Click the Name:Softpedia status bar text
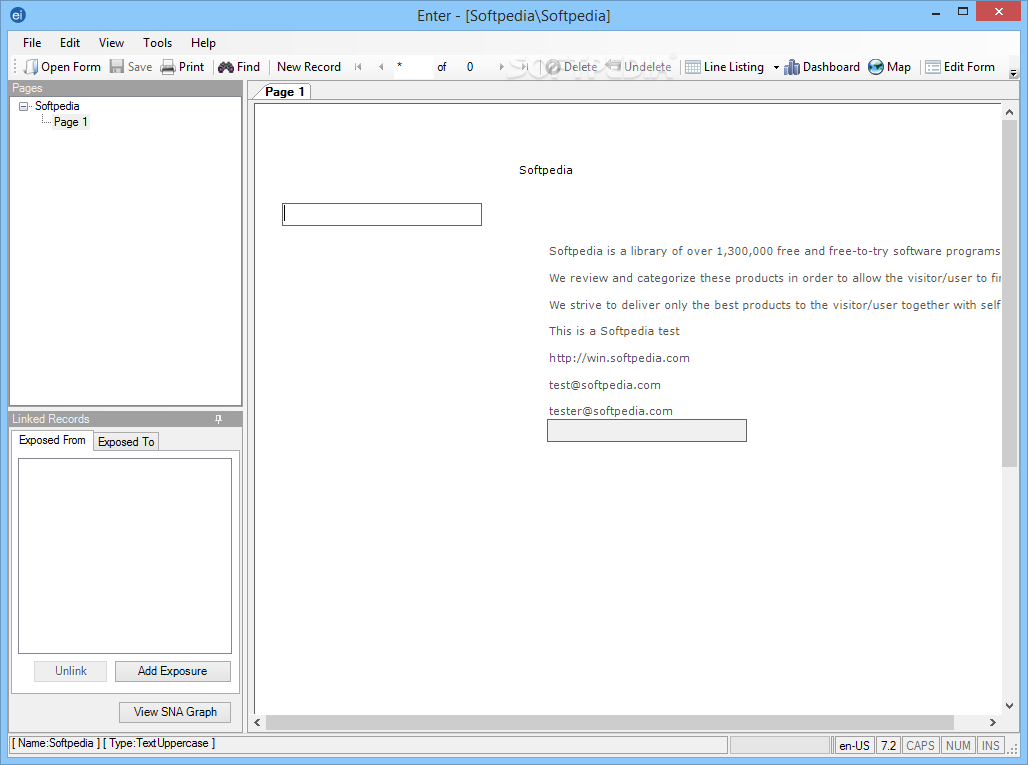Viewport: 1028px width, 765px height. (x=56, y=743)
